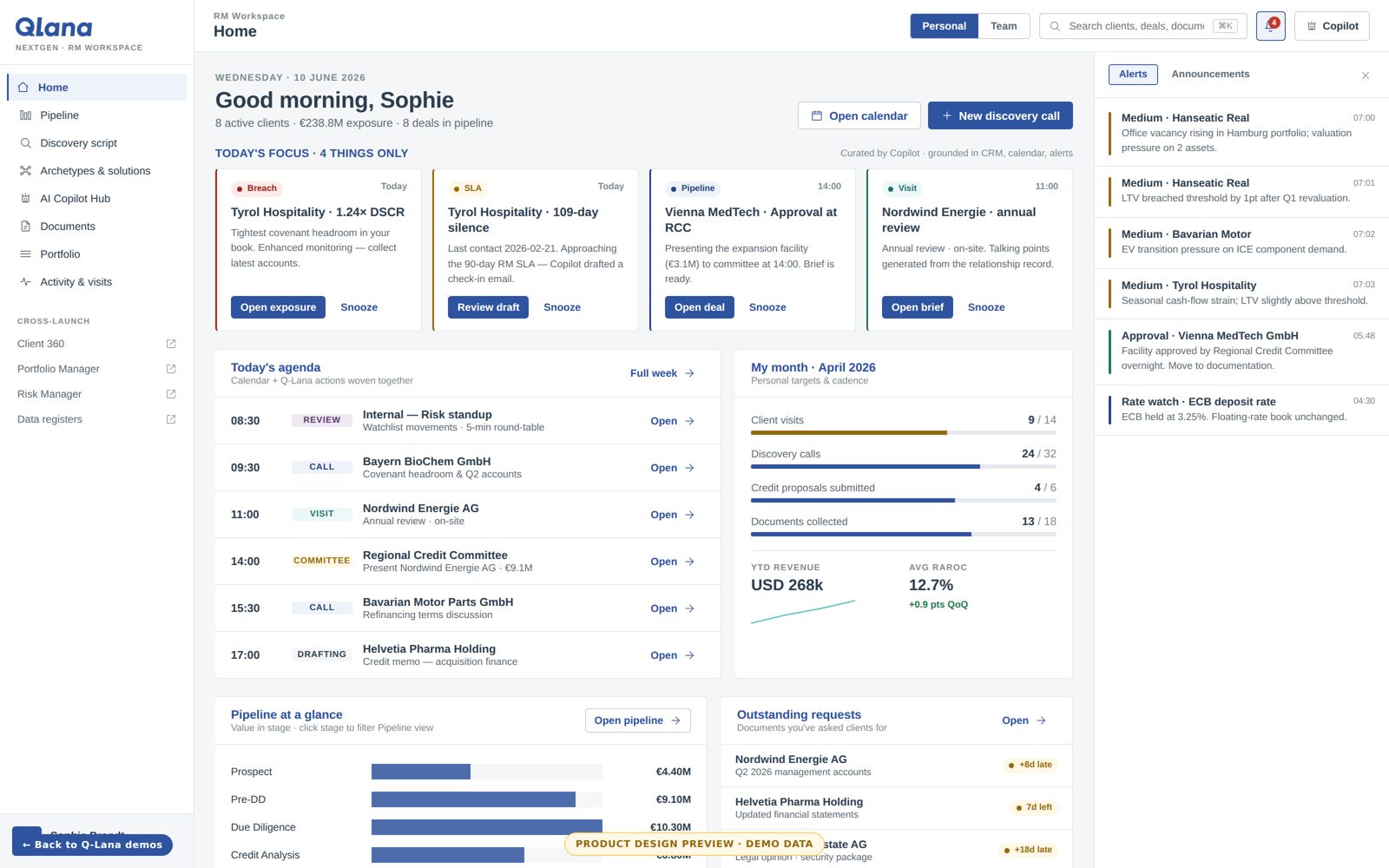Switch to Personal view
The width and height of the screenshot is (1389, 868).
point(944,26)
